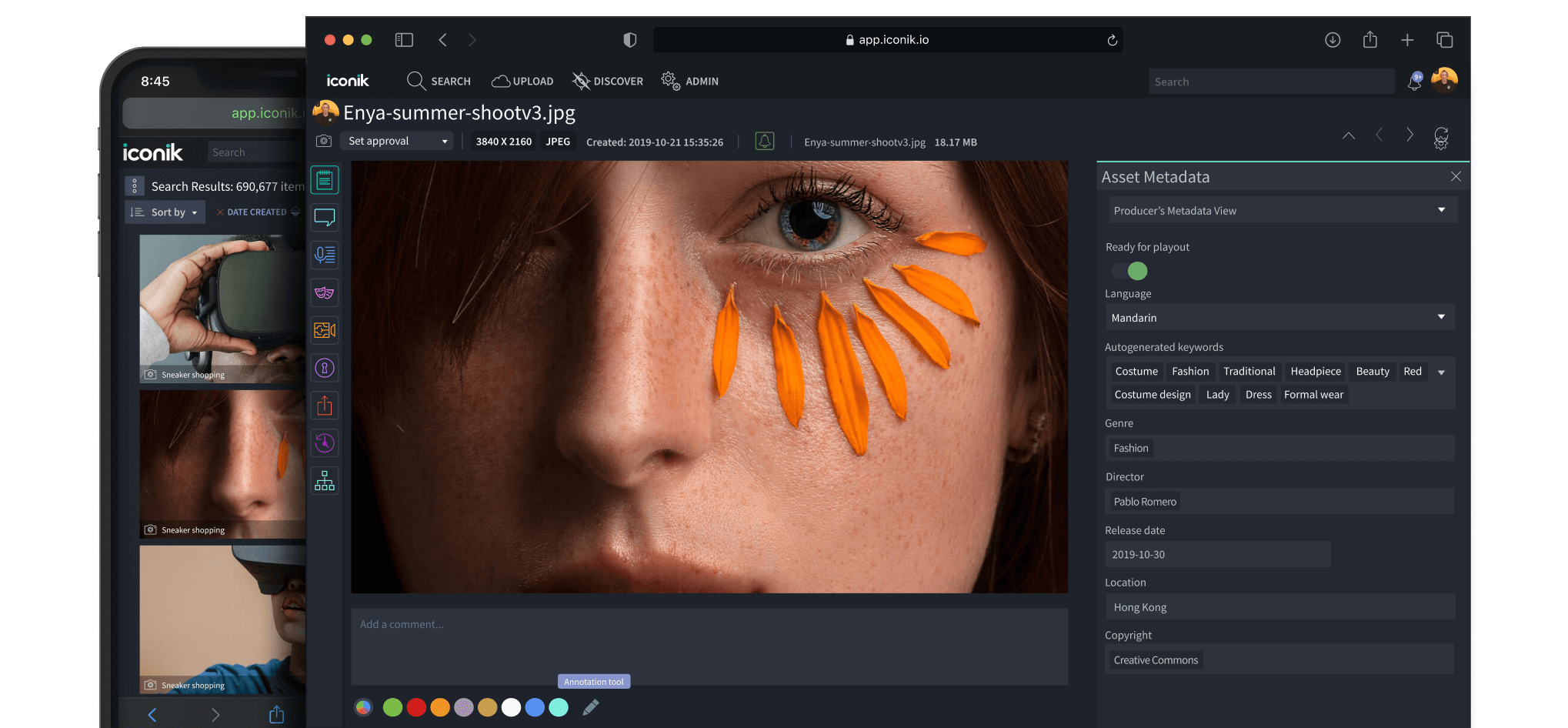
Task: Open the comments panel from the left sidebar
Action: (325, 218)
